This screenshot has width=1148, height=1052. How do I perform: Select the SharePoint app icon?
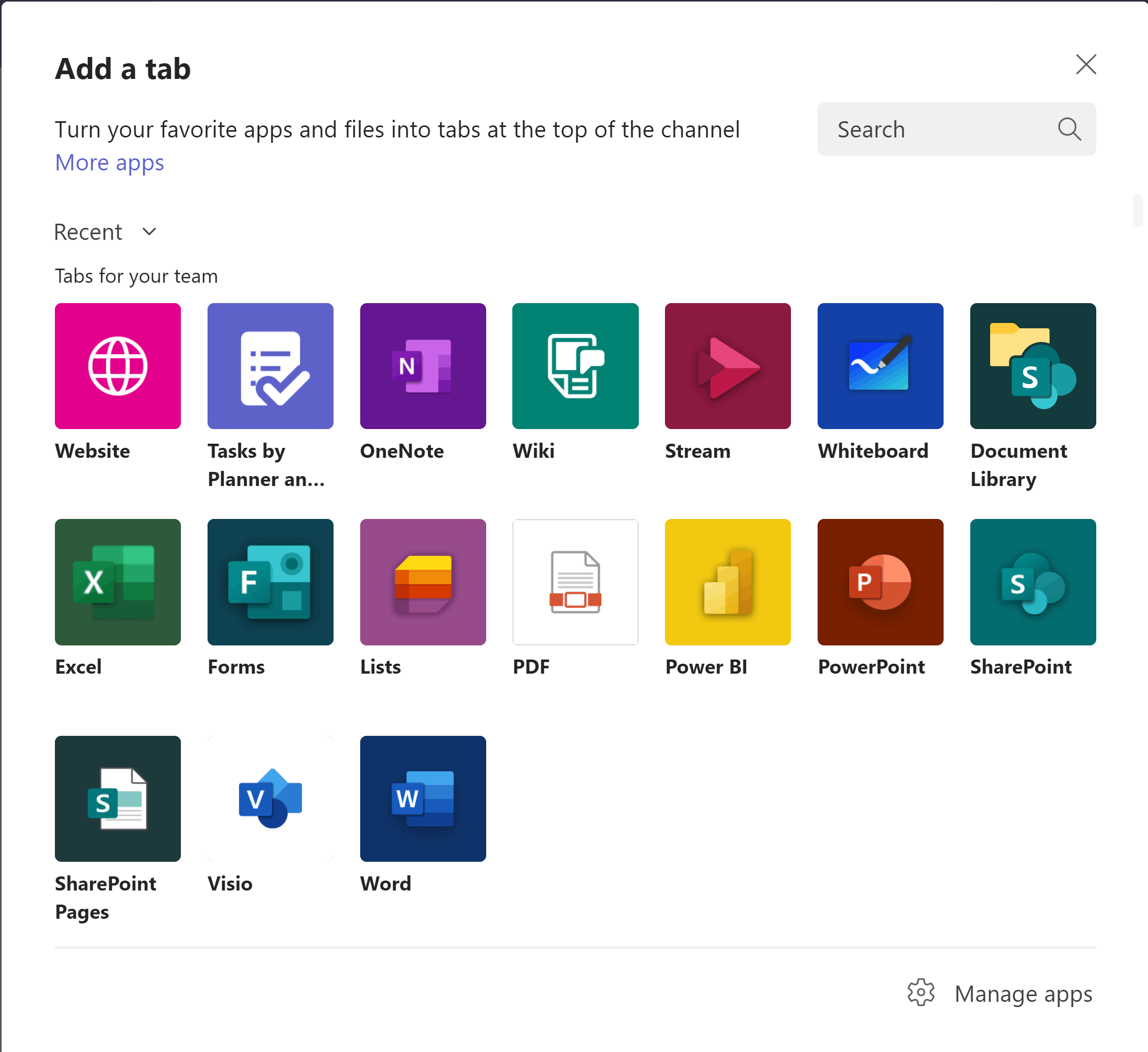1033,582
